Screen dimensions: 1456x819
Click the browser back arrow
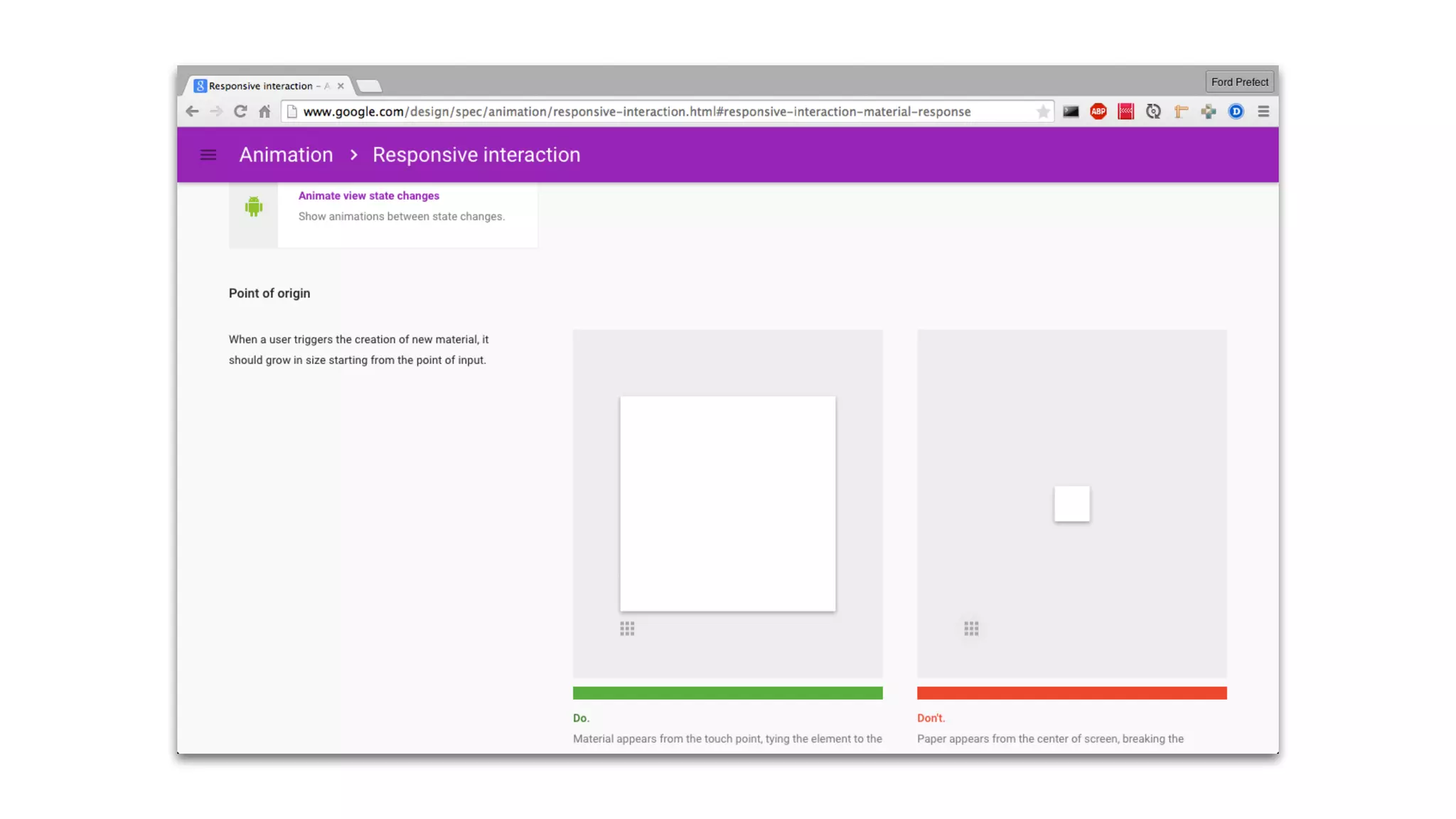coord(192,112)
